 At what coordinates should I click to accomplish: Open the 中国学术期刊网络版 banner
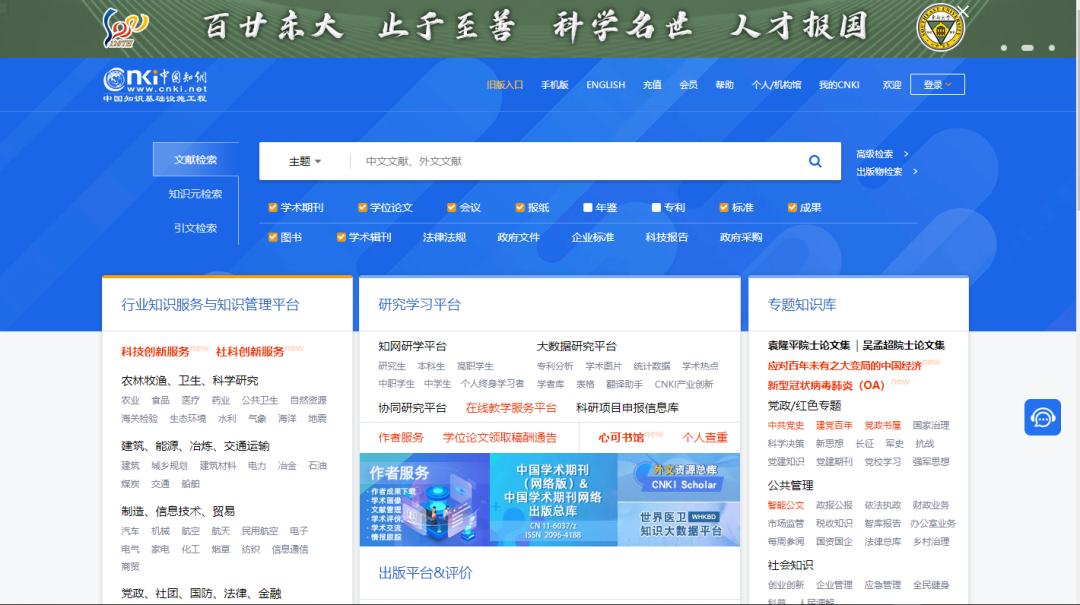(555, 498)
